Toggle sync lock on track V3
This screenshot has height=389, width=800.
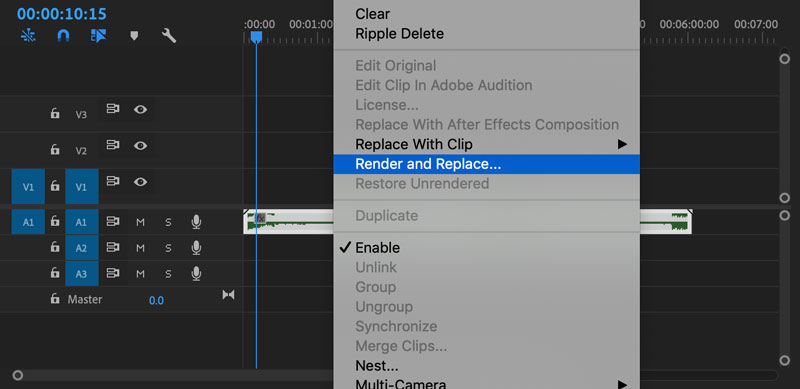[x=113, y=109]
